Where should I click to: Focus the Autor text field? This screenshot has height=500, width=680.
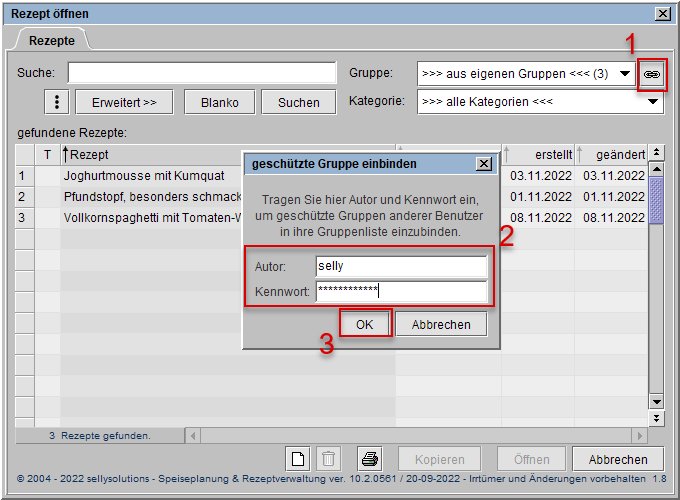pos(401,267)
